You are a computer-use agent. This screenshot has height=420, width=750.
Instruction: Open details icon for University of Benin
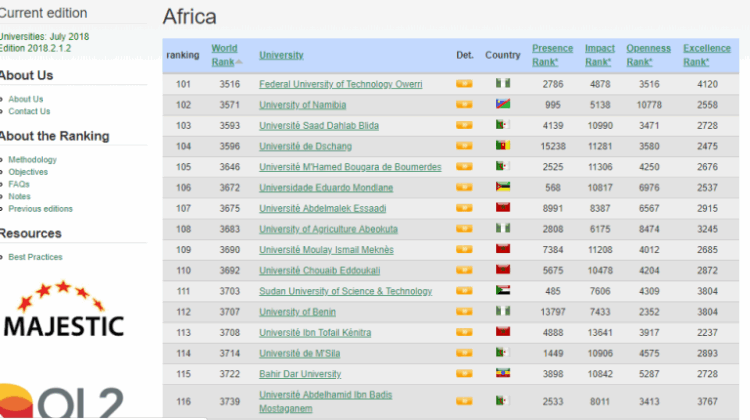click(x=464, y=311)
